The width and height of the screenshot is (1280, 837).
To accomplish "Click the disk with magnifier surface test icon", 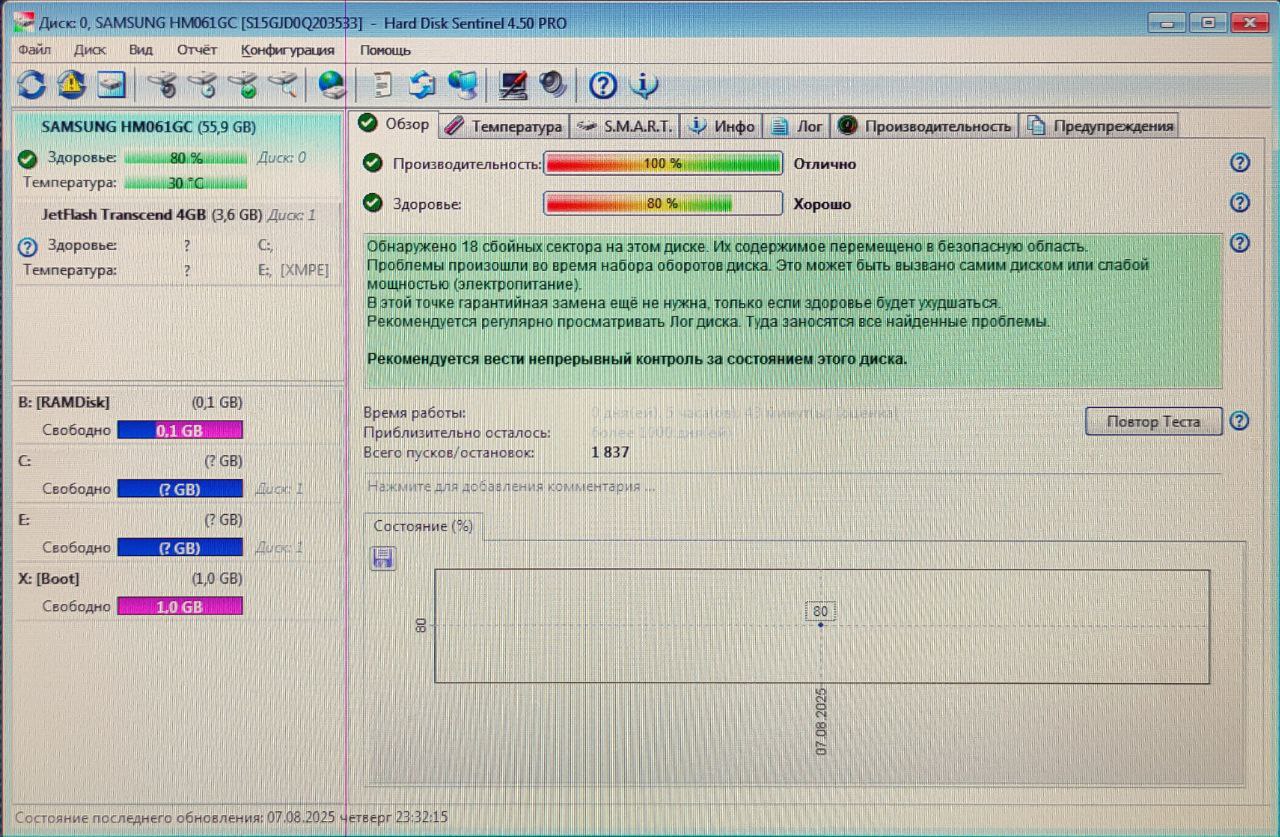I will pos(283,85).
